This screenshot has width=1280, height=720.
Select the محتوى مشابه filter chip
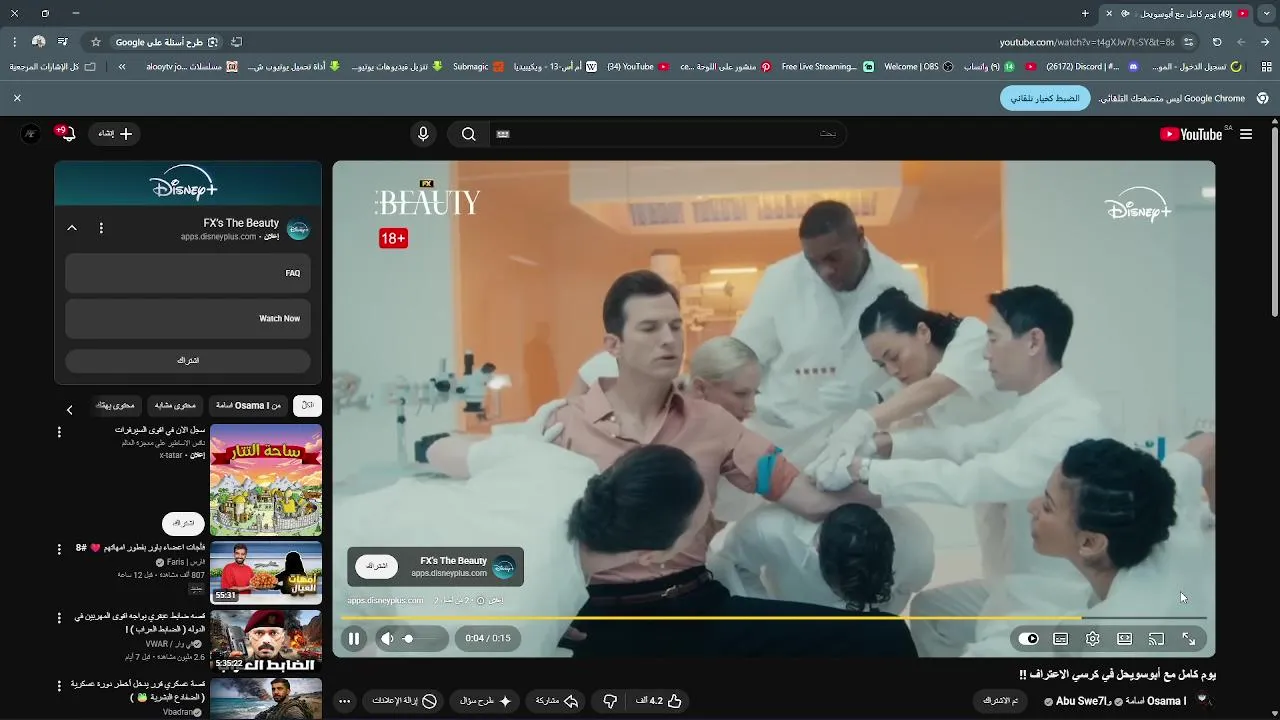[175, 405]
